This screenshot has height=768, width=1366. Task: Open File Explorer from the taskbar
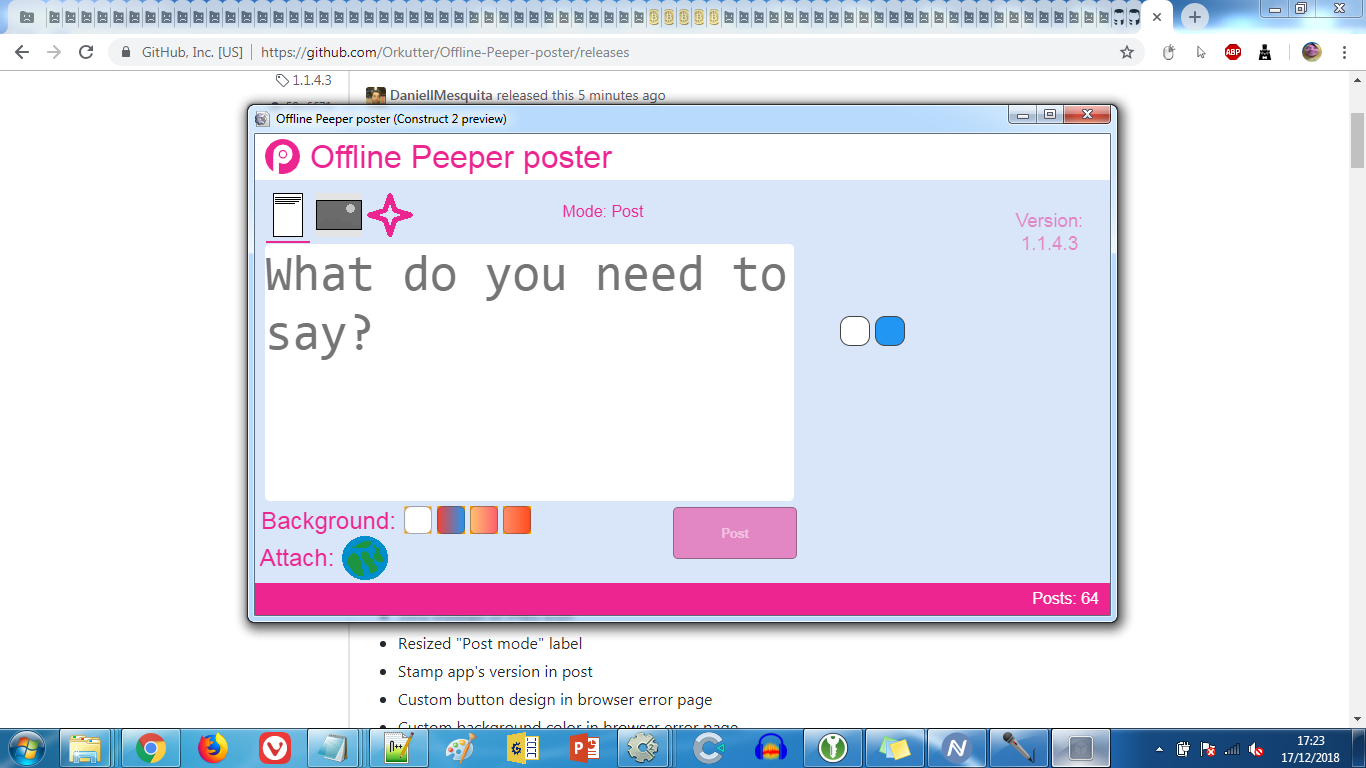(86, 747)
